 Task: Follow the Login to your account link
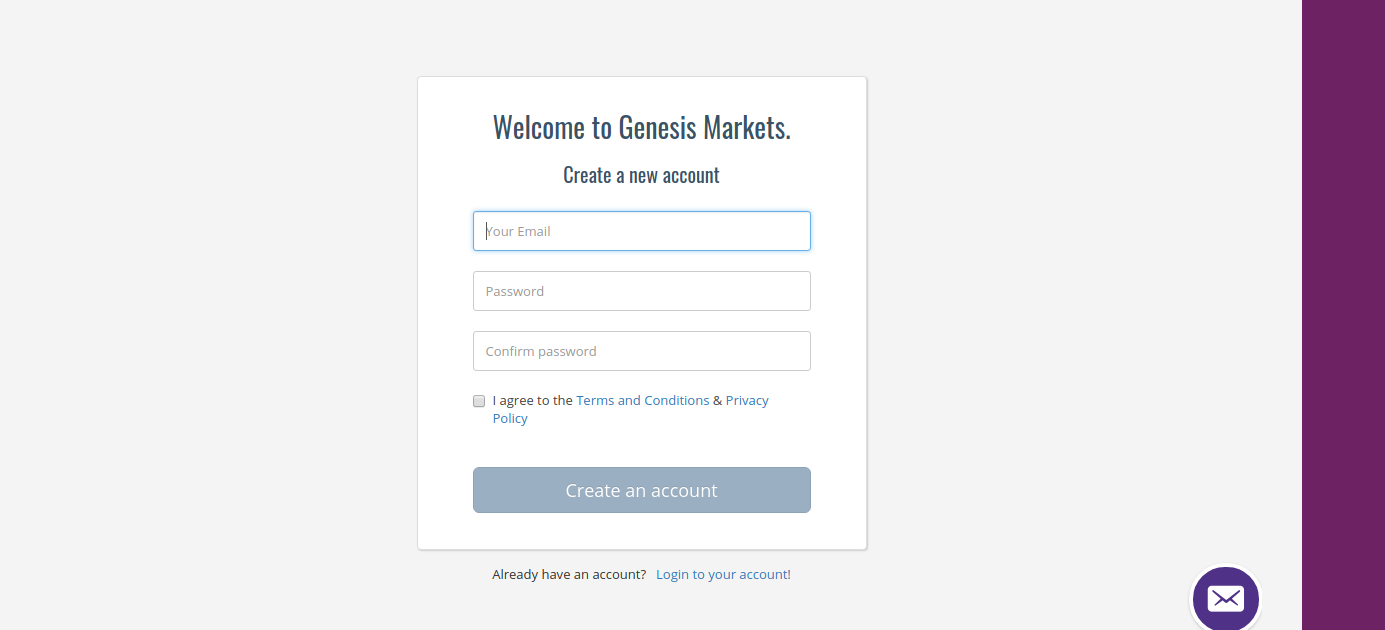723,574
